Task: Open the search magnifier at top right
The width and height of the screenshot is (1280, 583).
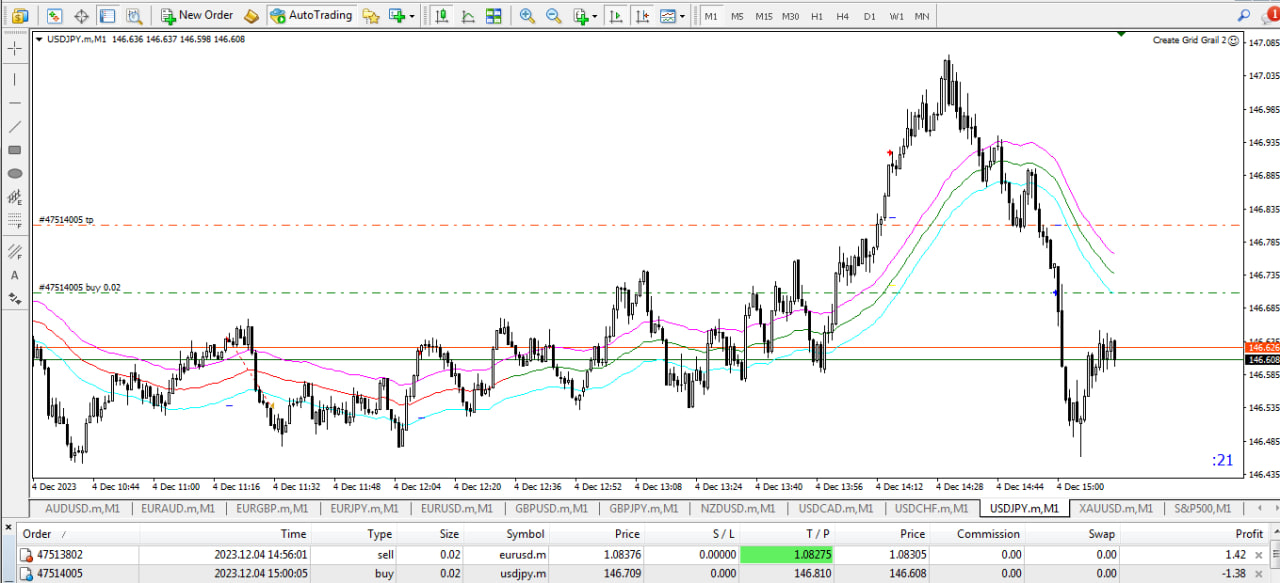Action: click(1243, 15)
